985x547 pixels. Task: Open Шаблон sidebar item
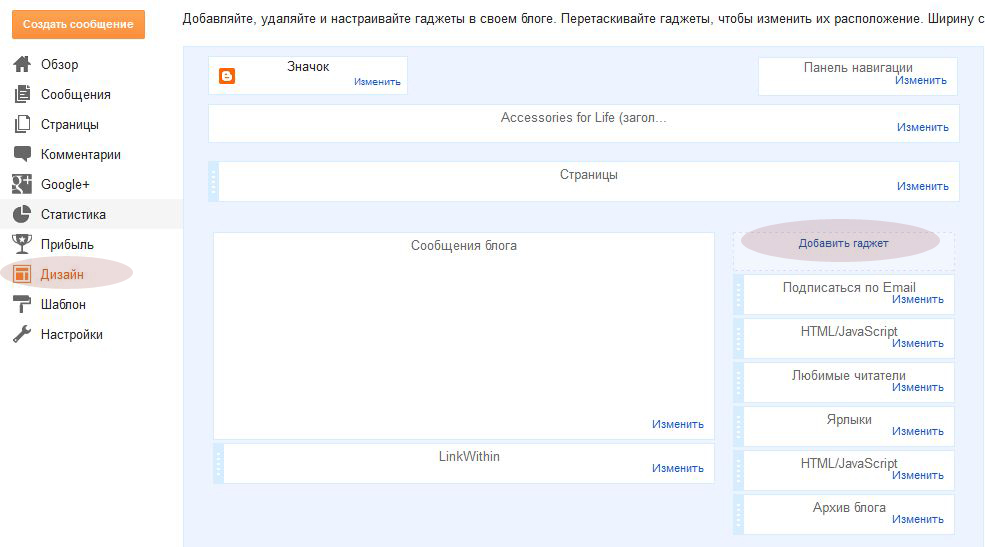click(63, 305)
